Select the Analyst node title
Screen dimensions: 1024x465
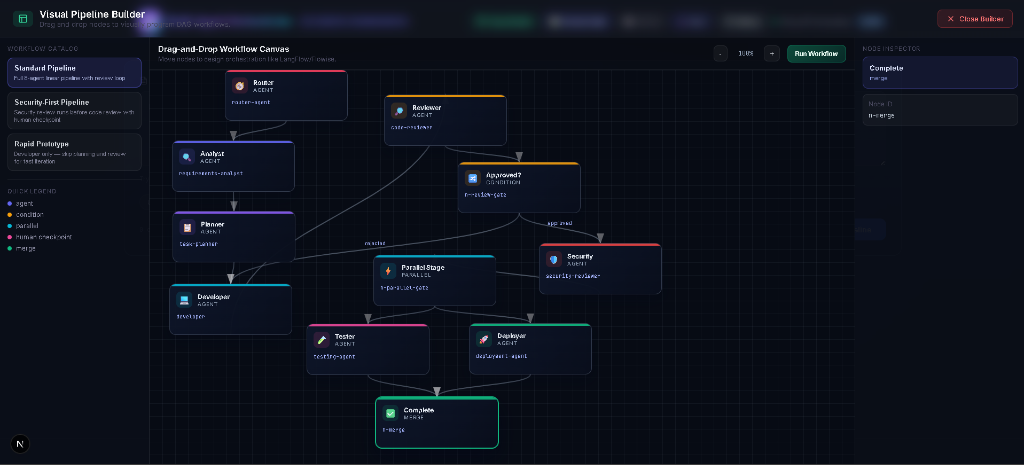[212, 153]
